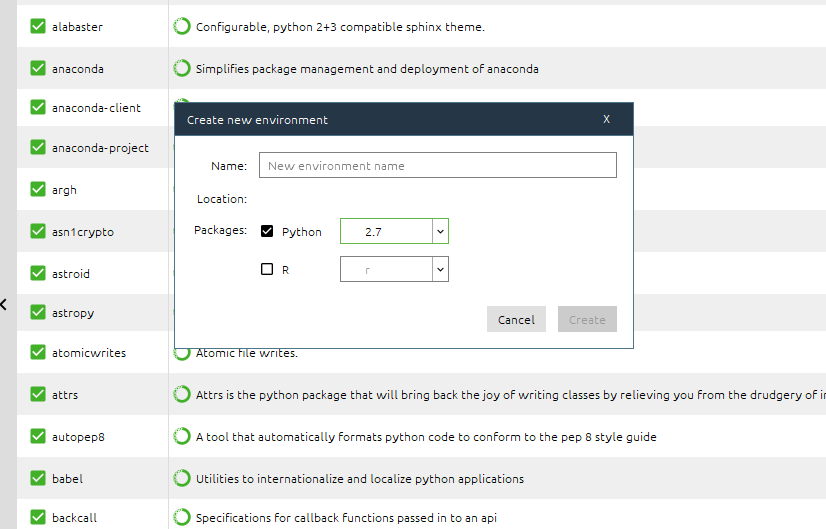Toggle the argh package checkbox
The width and height of the screenshot is (826, 529).
[38, 190]
